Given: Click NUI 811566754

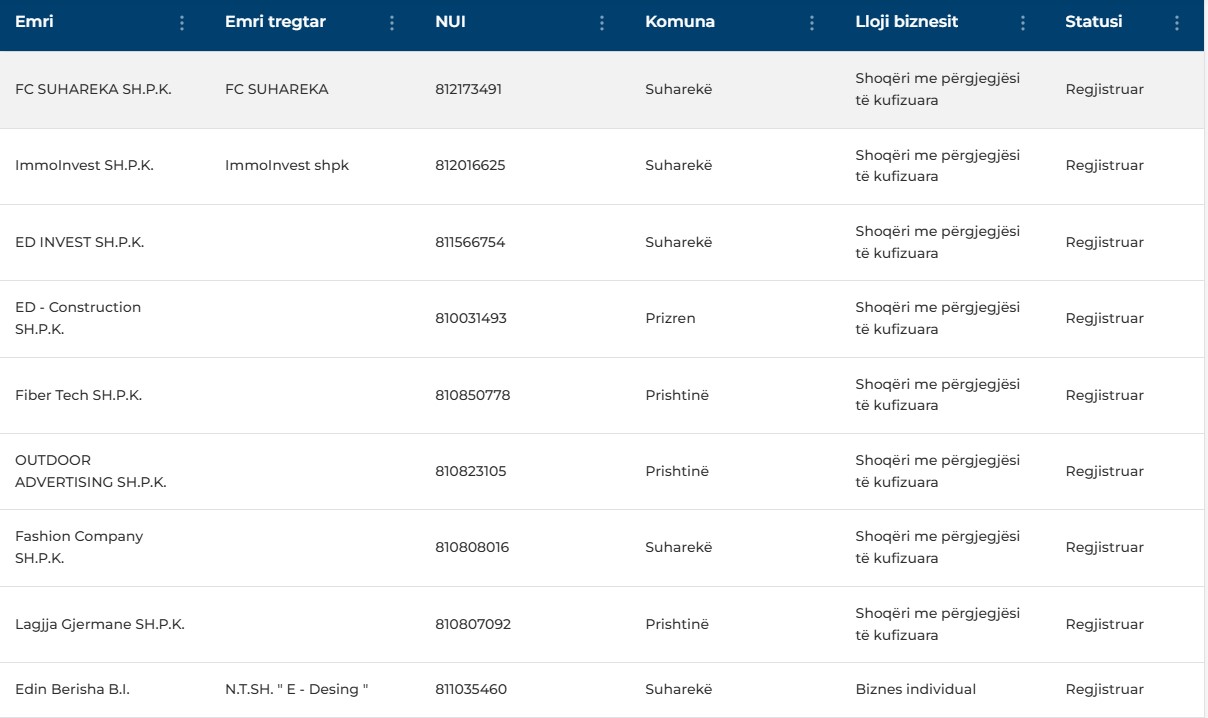Looking at the screenshot, I should [470, 242].
